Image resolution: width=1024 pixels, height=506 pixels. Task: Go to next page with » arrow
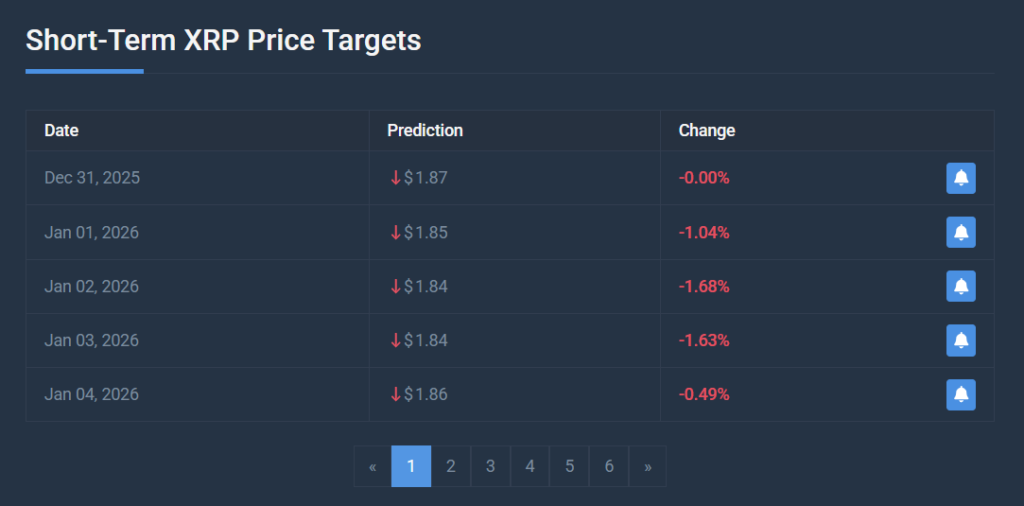click(x=648, y=466)
